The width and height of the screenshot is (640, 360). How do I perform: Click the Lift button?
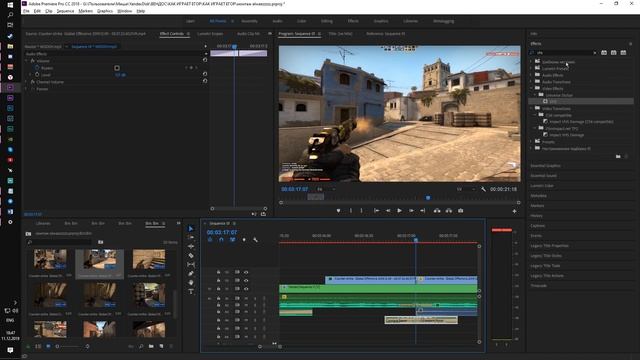pos(437,211)
